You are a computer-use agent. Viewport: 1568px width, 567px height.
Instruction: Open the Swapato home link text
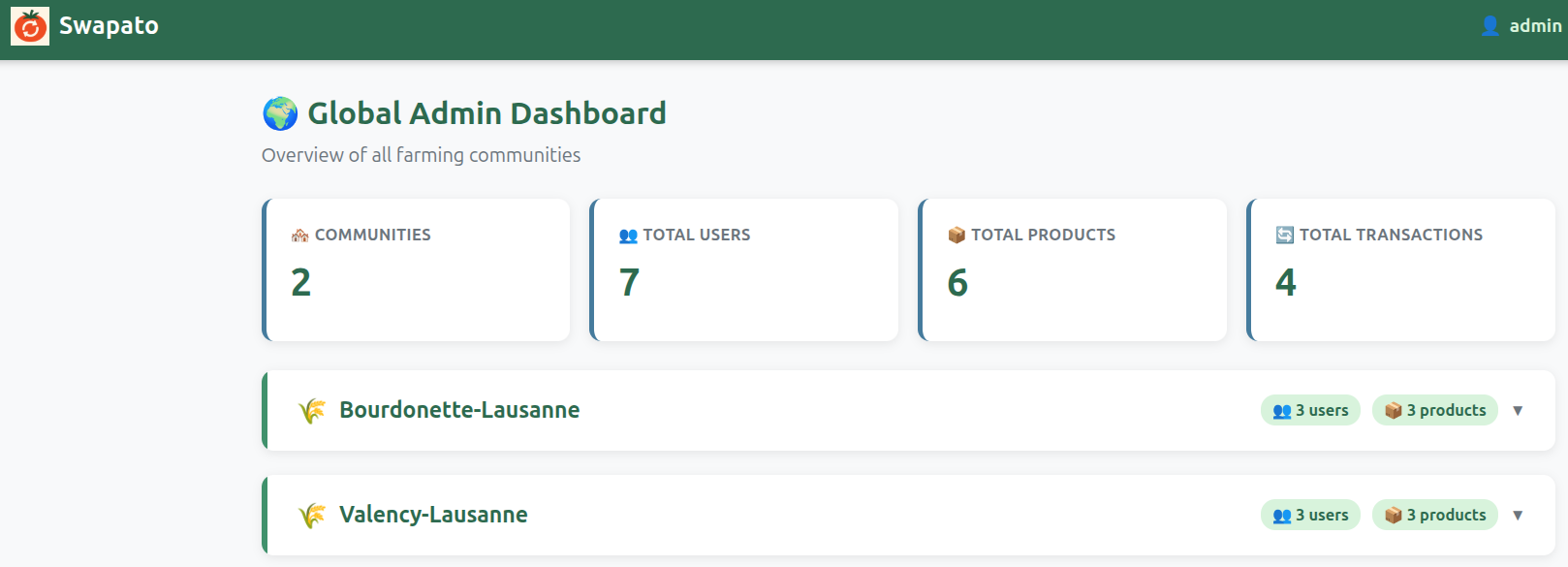pos(109,26)
